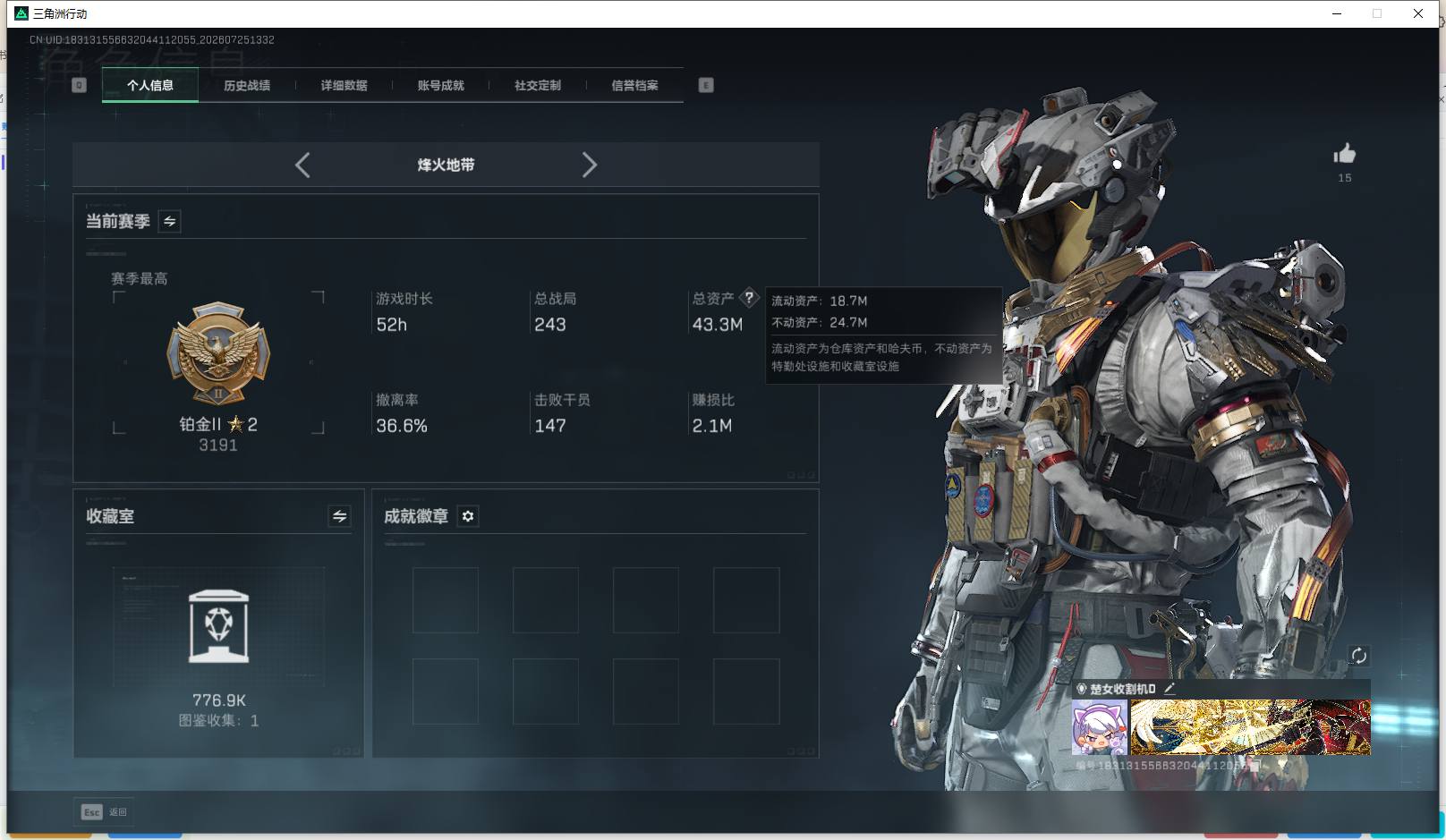Click the Esc 返回 back button

pos(105,811)
